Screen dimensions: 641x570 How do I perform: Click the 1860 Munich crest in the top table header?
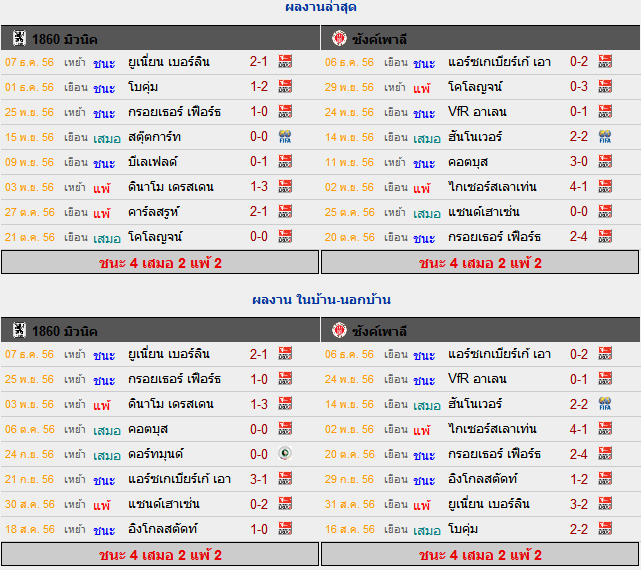[19, 38]
